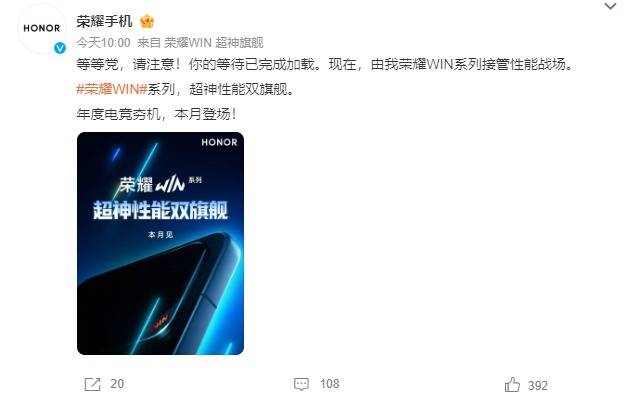Open the 荣耀手机 username link
636x400 pixels.
(104, 21)
